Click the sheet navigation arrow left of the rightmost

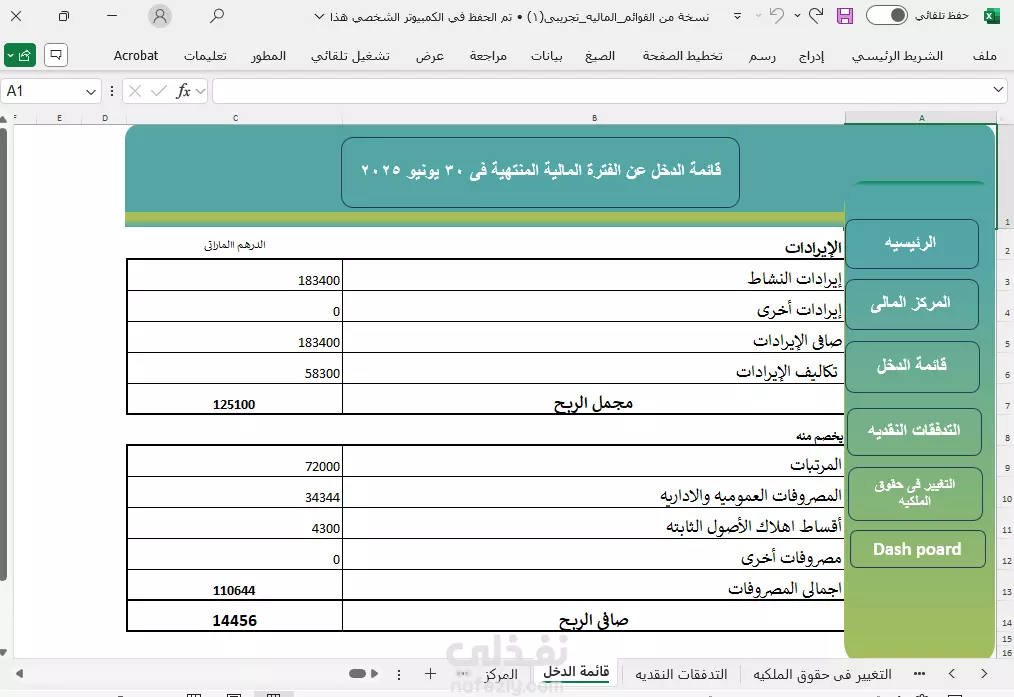click(x=952, y=674)
